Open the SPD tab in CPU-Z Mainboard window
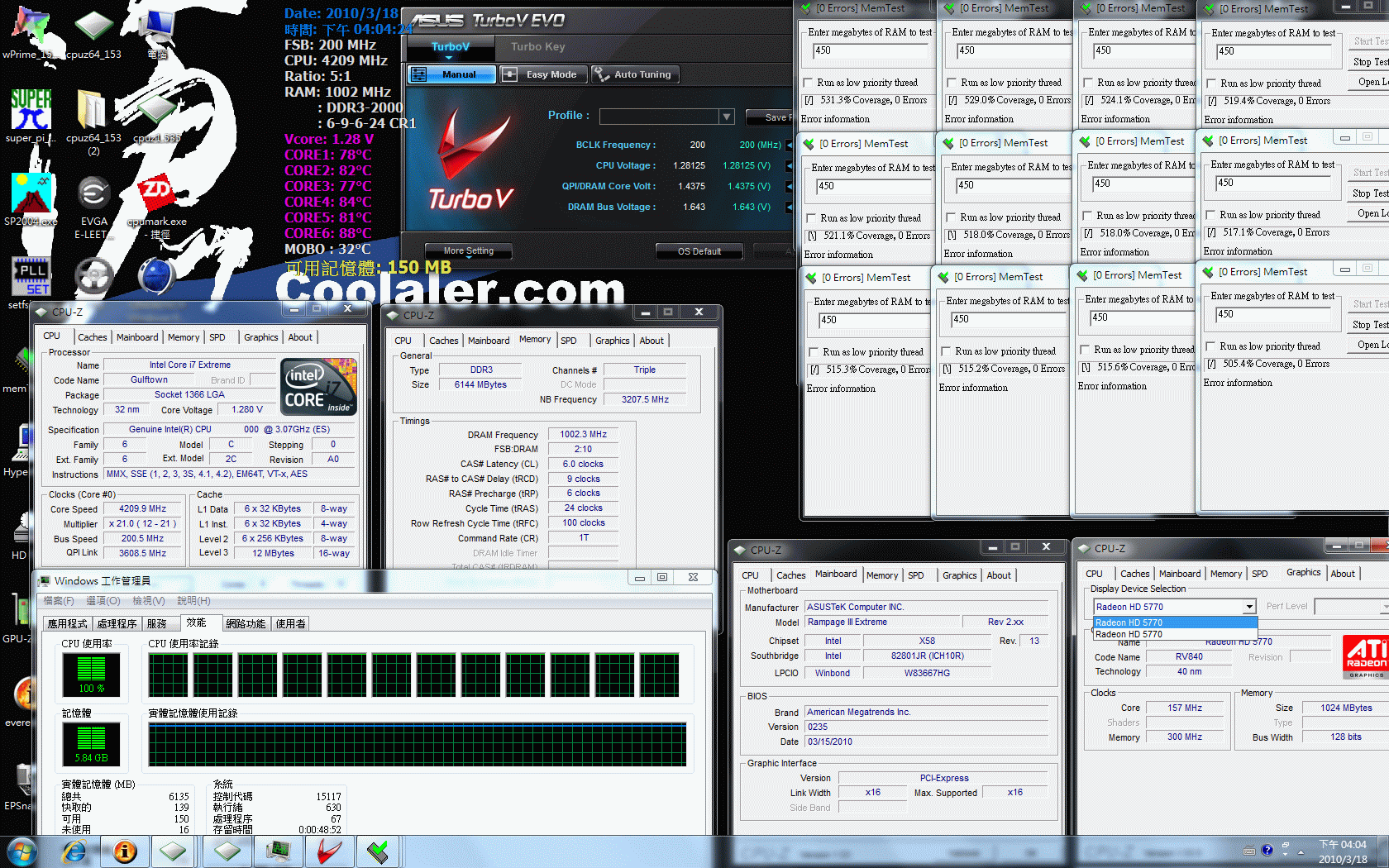The height and width of the screenshot is (868, 1389). [916, 575]
